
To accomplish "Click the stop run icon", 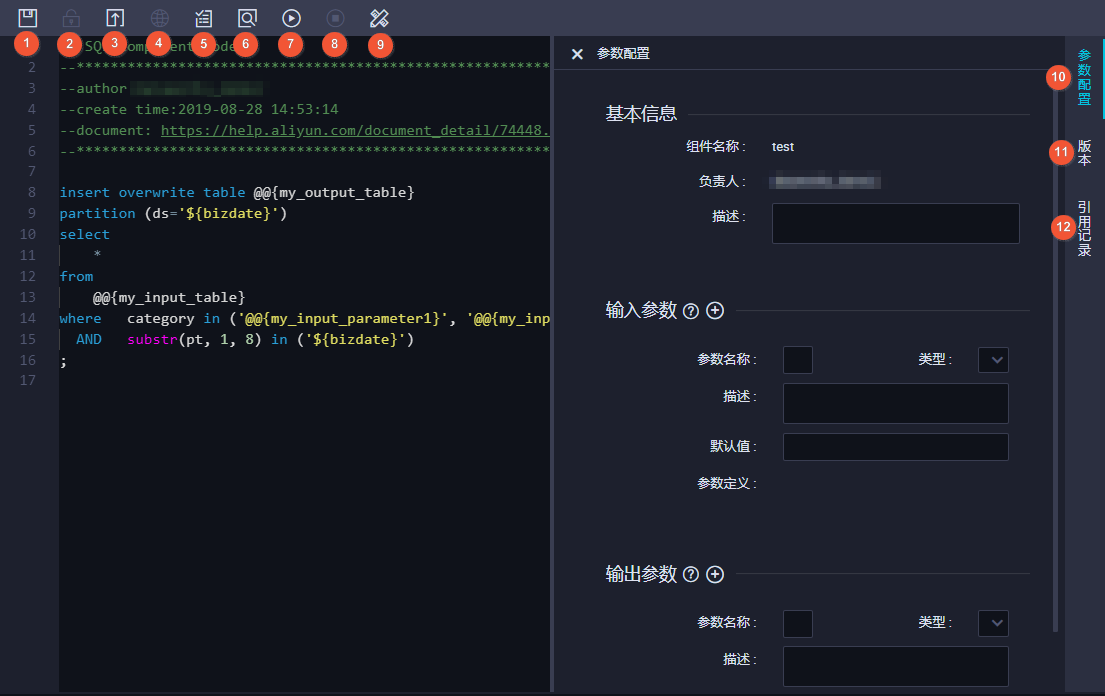I will (x=335, y=18).
